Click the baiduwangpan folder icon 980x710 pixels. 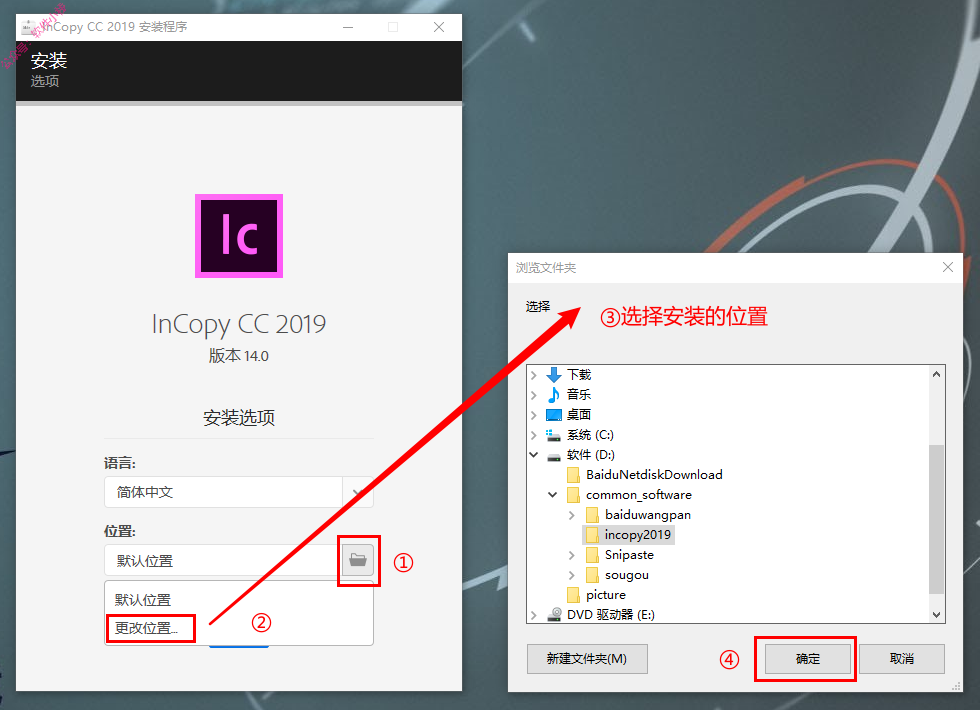[592, 515]
